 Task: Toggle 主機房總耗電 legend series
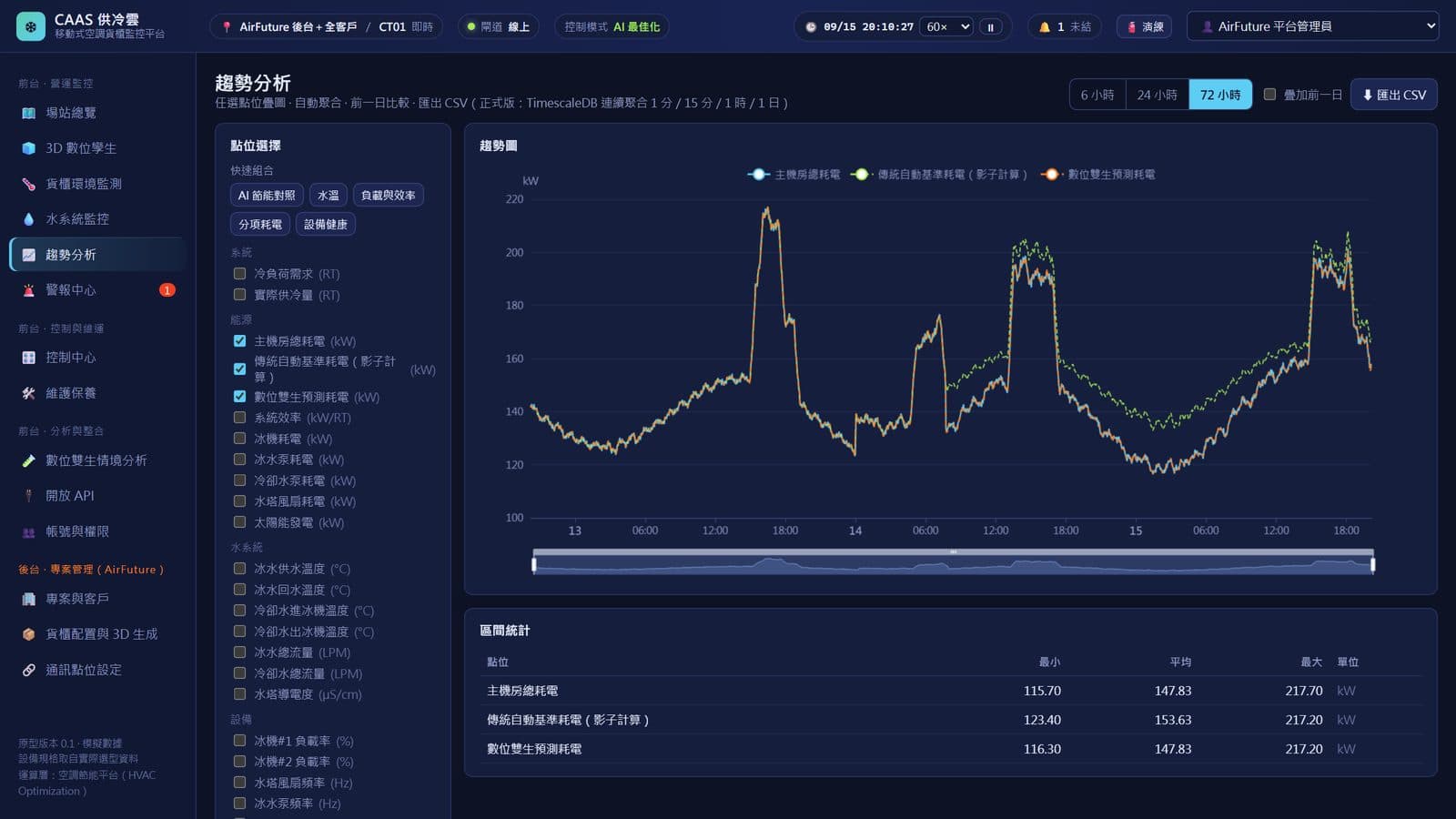pyautogui.click(x=794, y=175)
